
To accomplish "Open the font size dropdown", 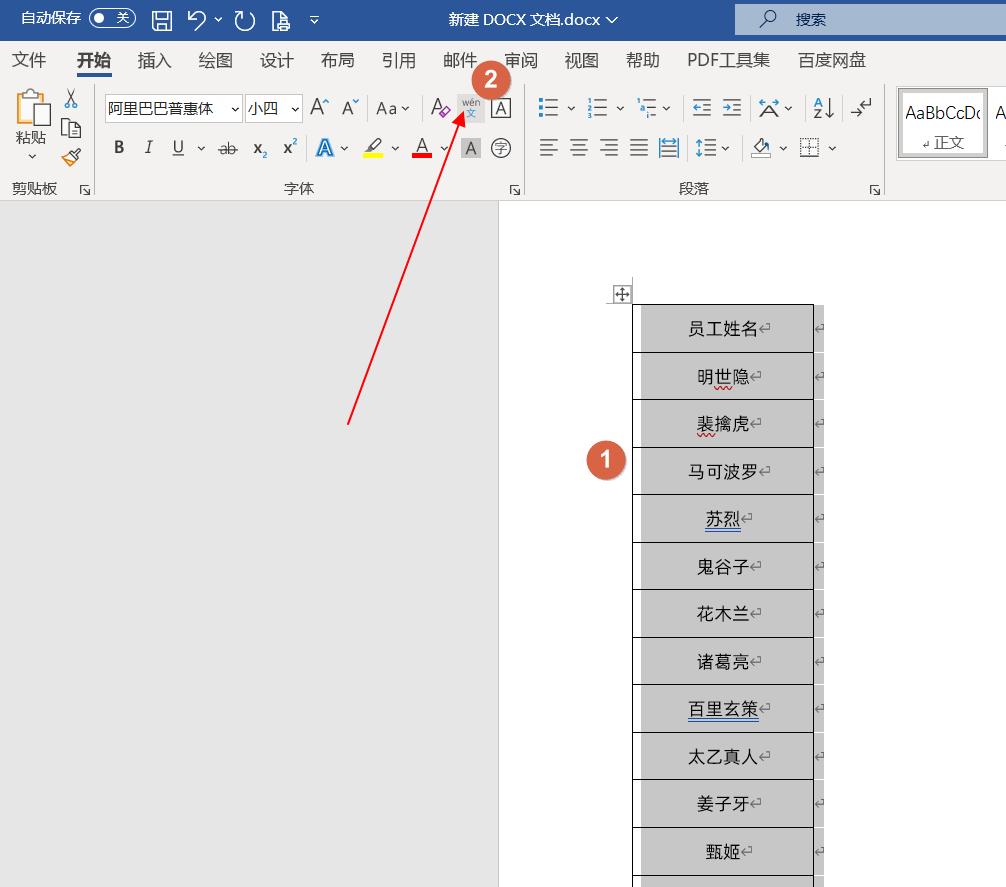I will click(294, 108).
